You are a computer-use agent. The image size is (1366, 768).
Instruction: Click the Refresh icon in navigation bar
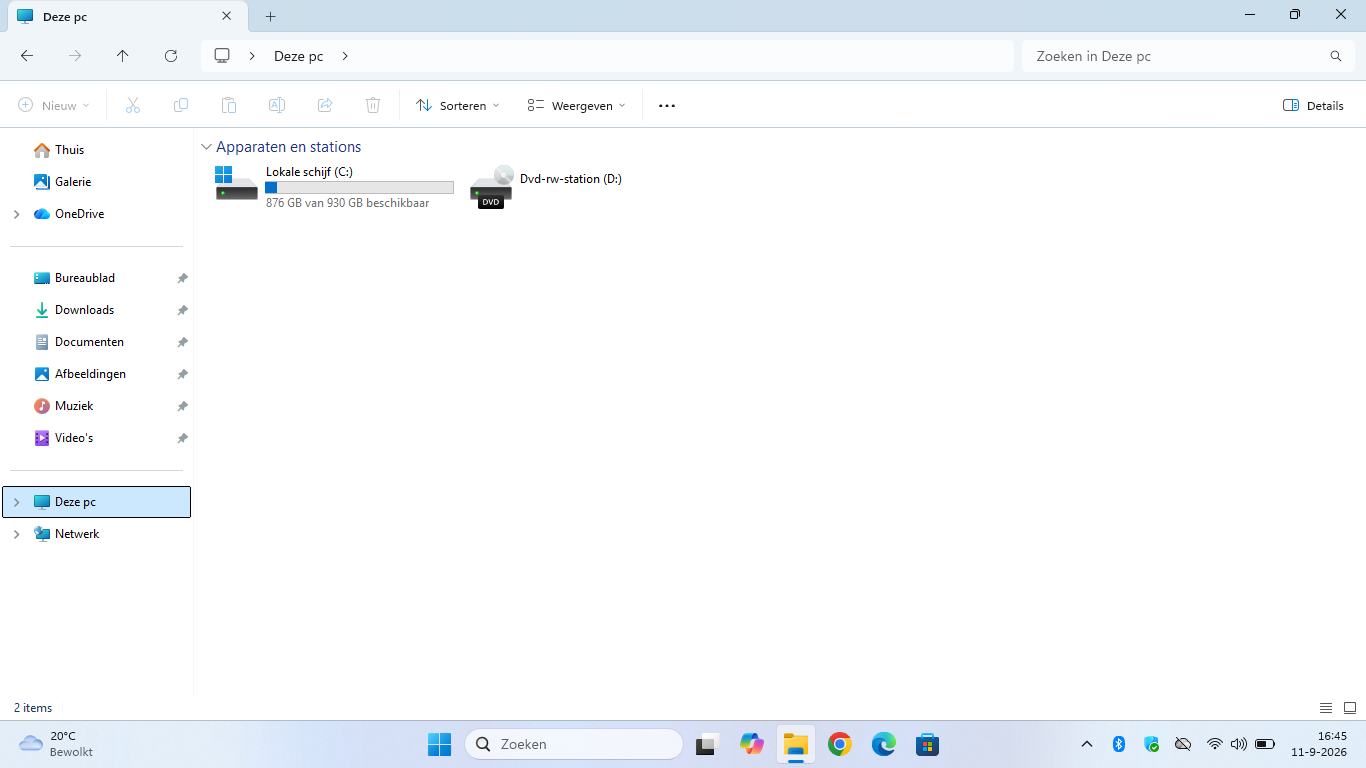click(x=171, y=56)
